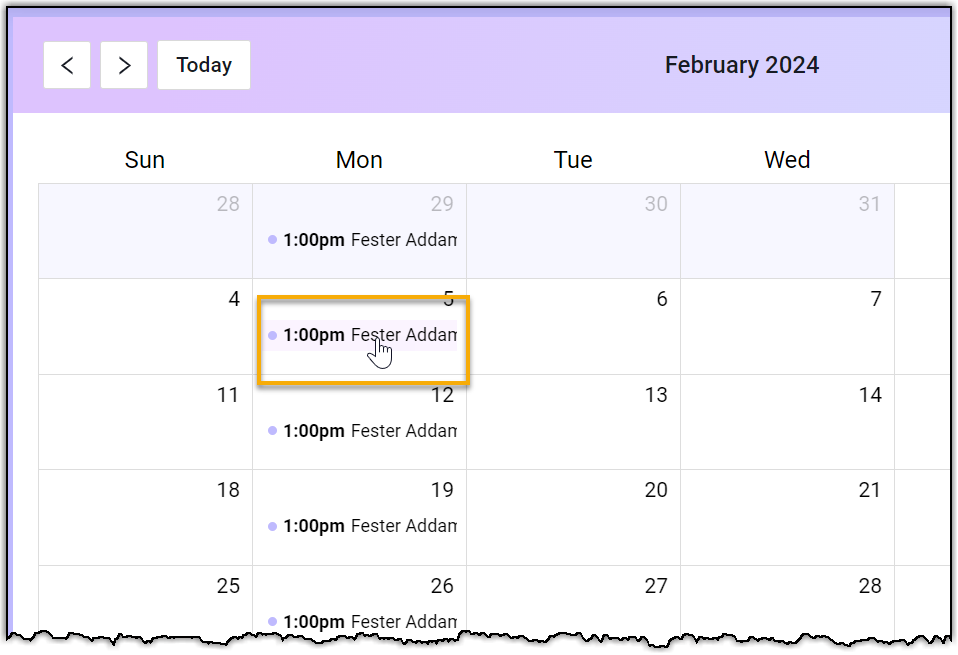Select Tuesday February 27 date cell
958x655 pixels.
pyautogui.click(x=574, y=602)
